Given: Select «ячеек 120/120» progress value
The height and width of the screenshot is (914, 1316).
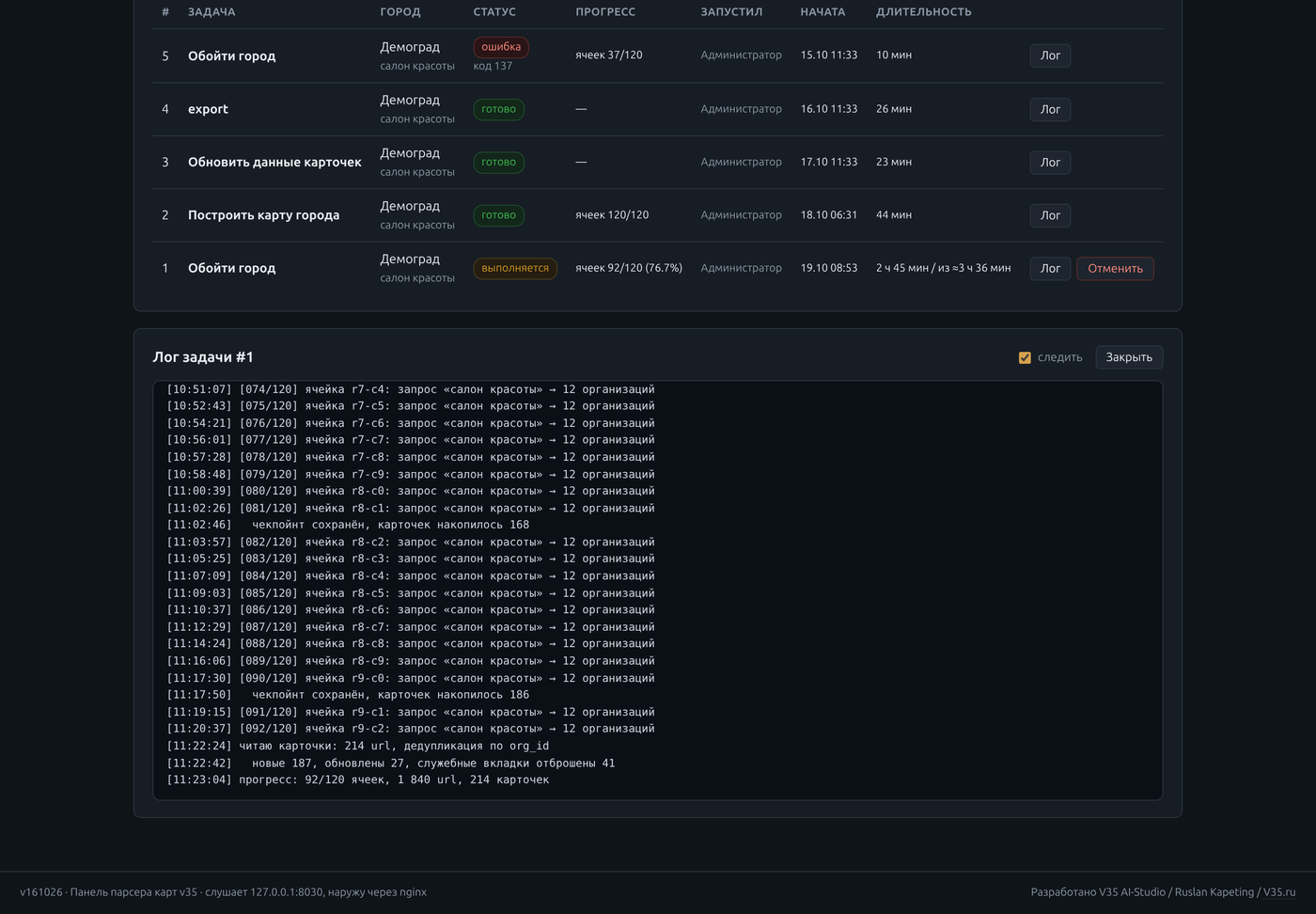Looking at the screenshot, I should [x=612, y=215].
